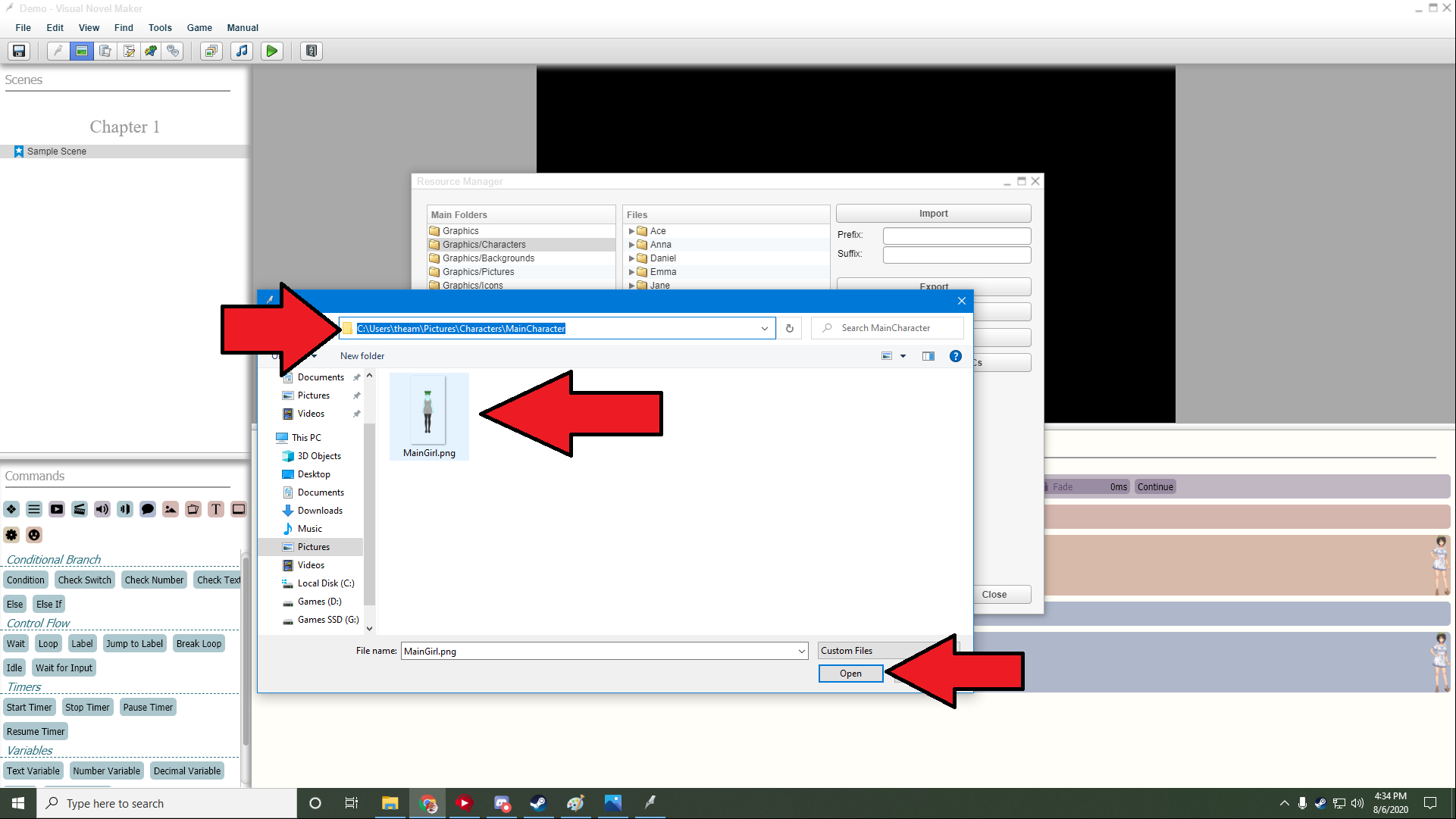Open the Game menu
The width and height of the screenshot is (1456, 819).
point(199,27)
